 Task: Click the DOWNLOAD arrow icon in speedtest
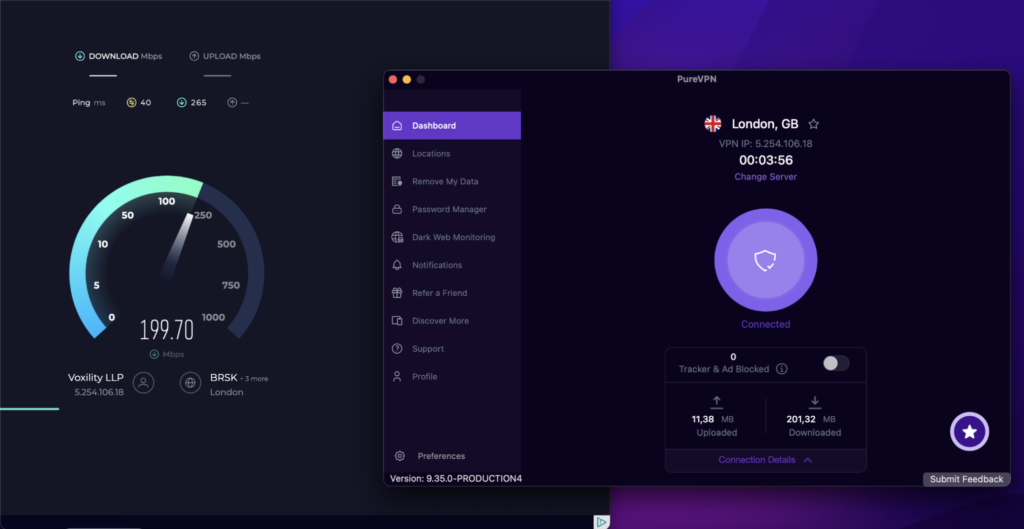point(80,56)
